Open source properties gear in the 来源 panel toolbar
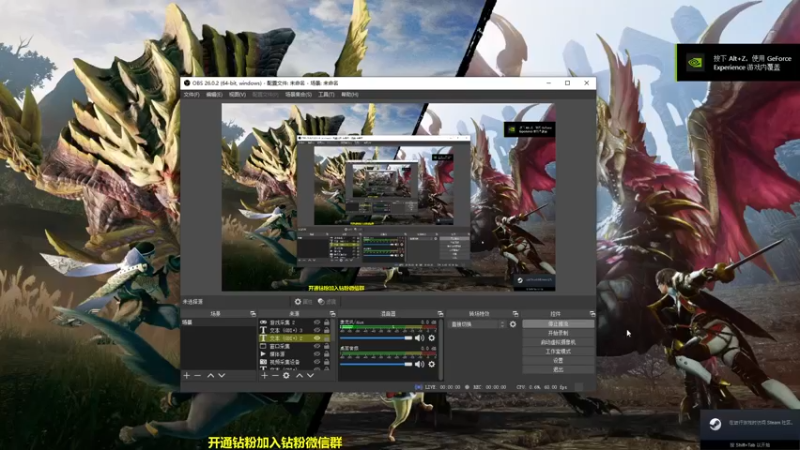This screenshot has width=800, height=450. [286, 376]
